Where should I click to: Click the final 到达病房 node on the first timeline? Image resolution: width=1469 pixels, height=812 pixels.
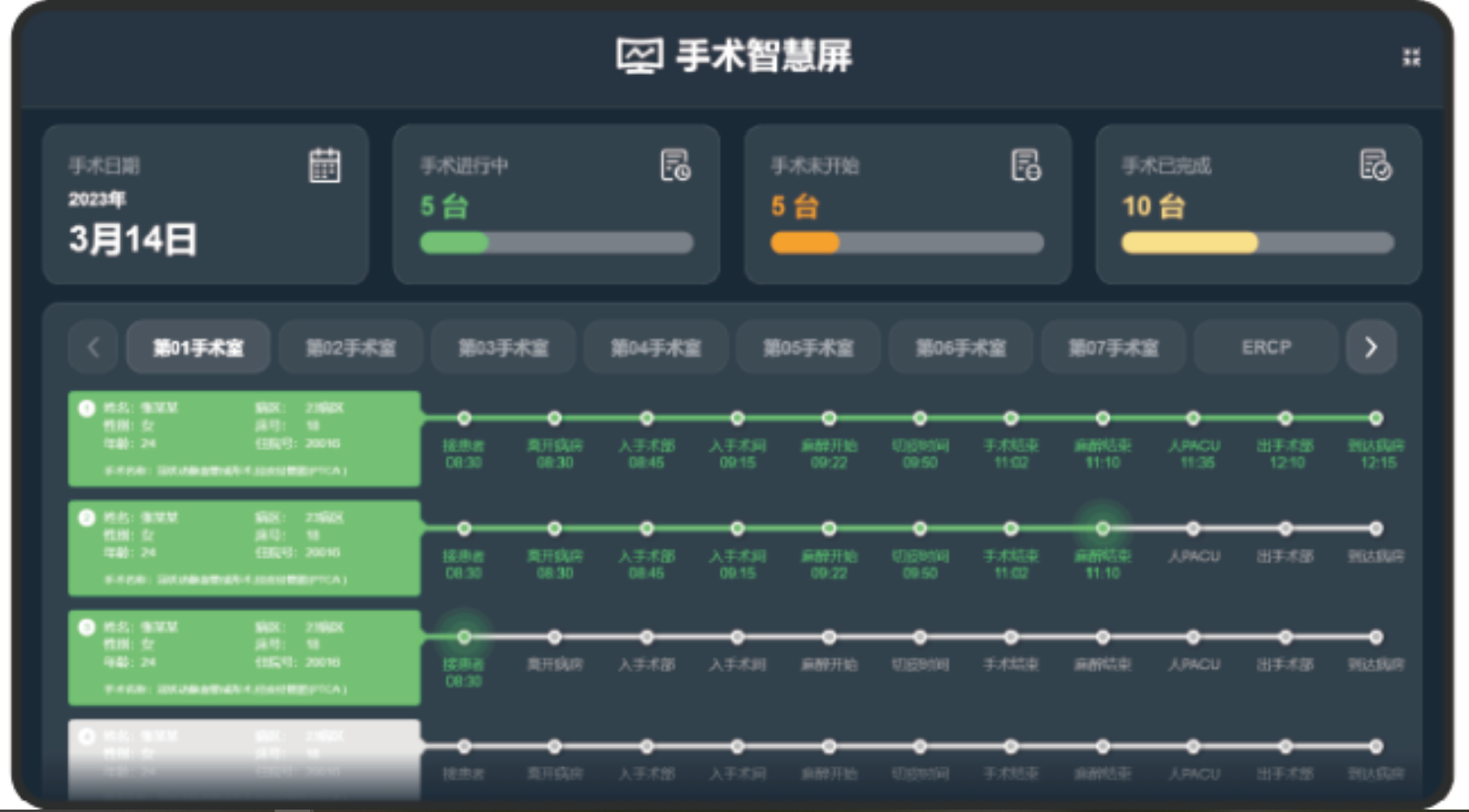click(1375, 419)
